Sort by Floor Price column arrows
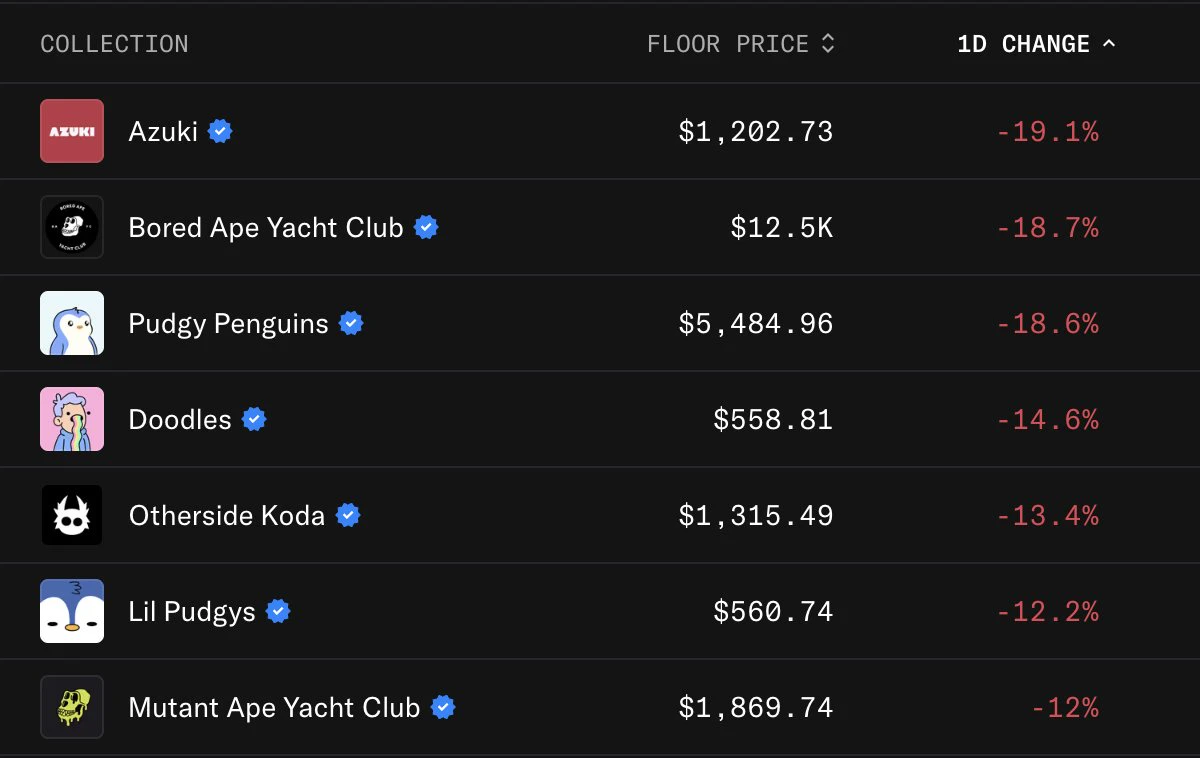This screenshot has width=1200, height=758. click(x=827, y=44)
